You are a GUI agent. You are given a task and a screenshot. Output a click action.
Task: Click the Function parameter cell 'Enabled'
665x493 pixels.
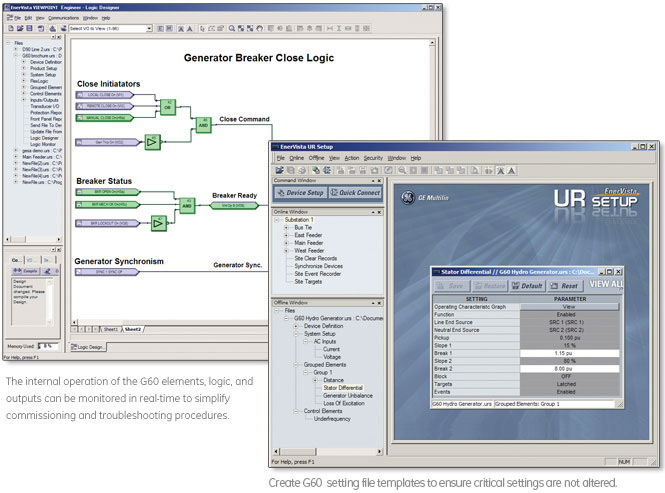(x=569, y=314)
